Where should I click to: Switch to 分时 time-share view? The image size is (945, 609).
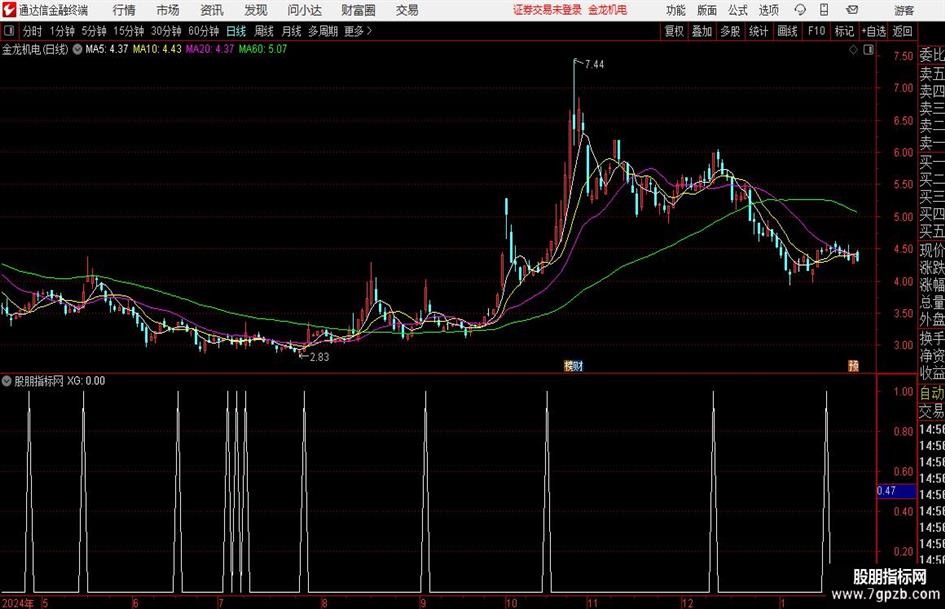click(x=33, y=31)
